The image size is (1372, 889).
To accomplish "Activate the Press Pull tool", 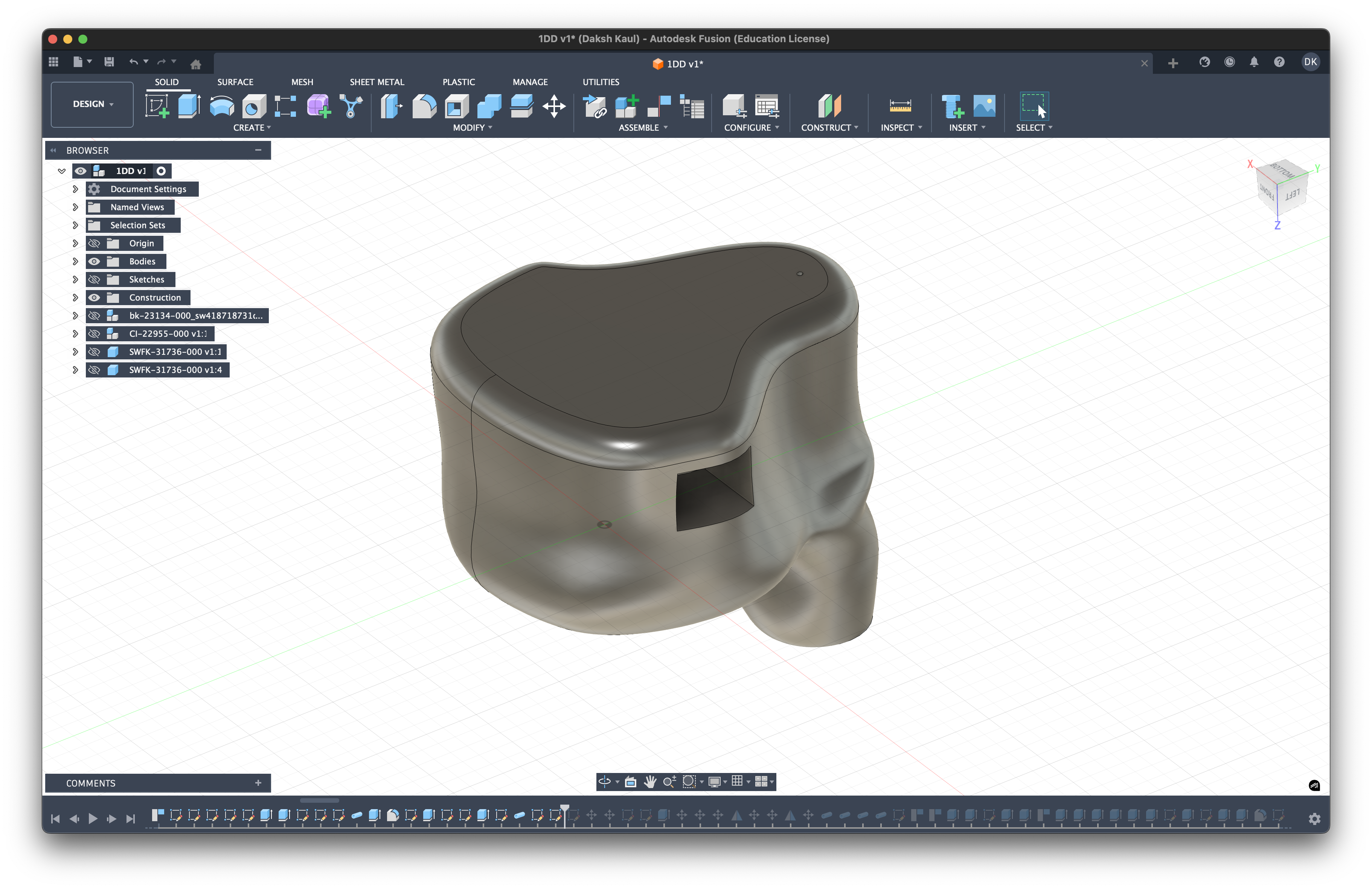I will click(392, 106).
